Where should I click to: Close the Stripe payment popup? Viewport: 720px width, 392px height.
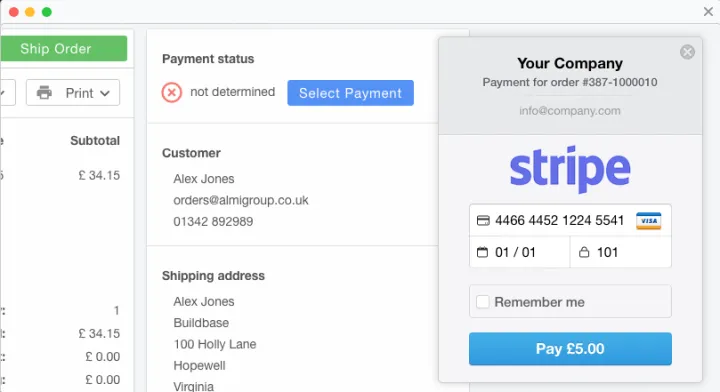[x=687, y=52]
